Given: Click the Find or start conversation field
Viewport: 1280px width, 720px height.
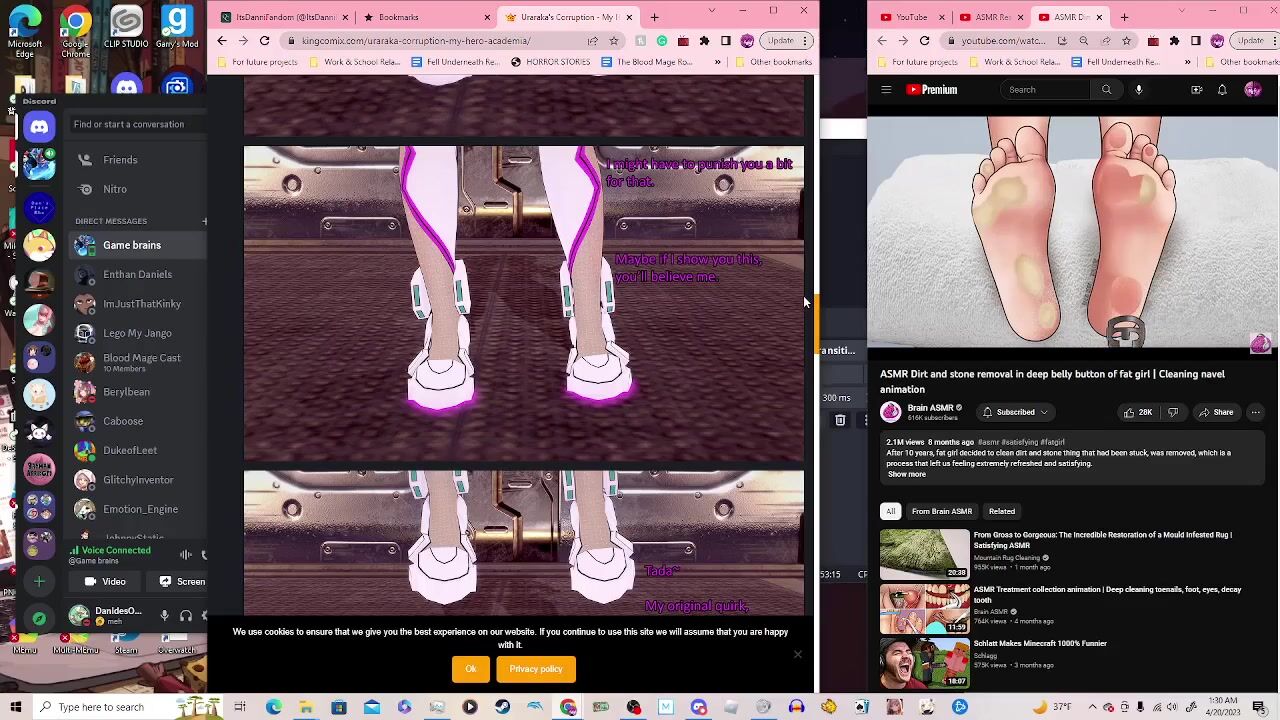Looking at the screenshot, I should pos(129,124).
